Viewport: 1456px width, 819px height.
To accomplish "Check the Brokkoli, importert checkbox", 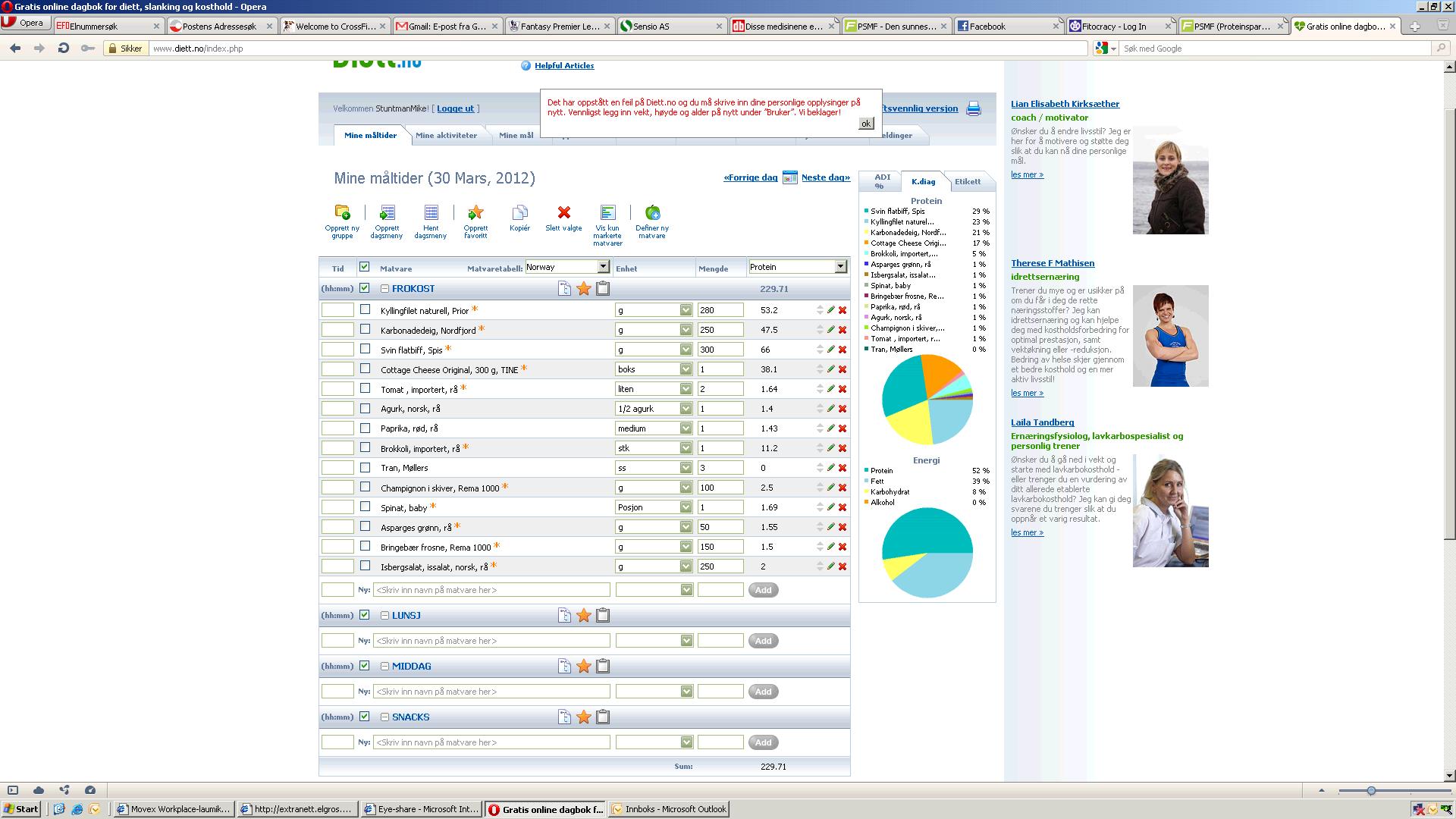I will tap(365, 447).
